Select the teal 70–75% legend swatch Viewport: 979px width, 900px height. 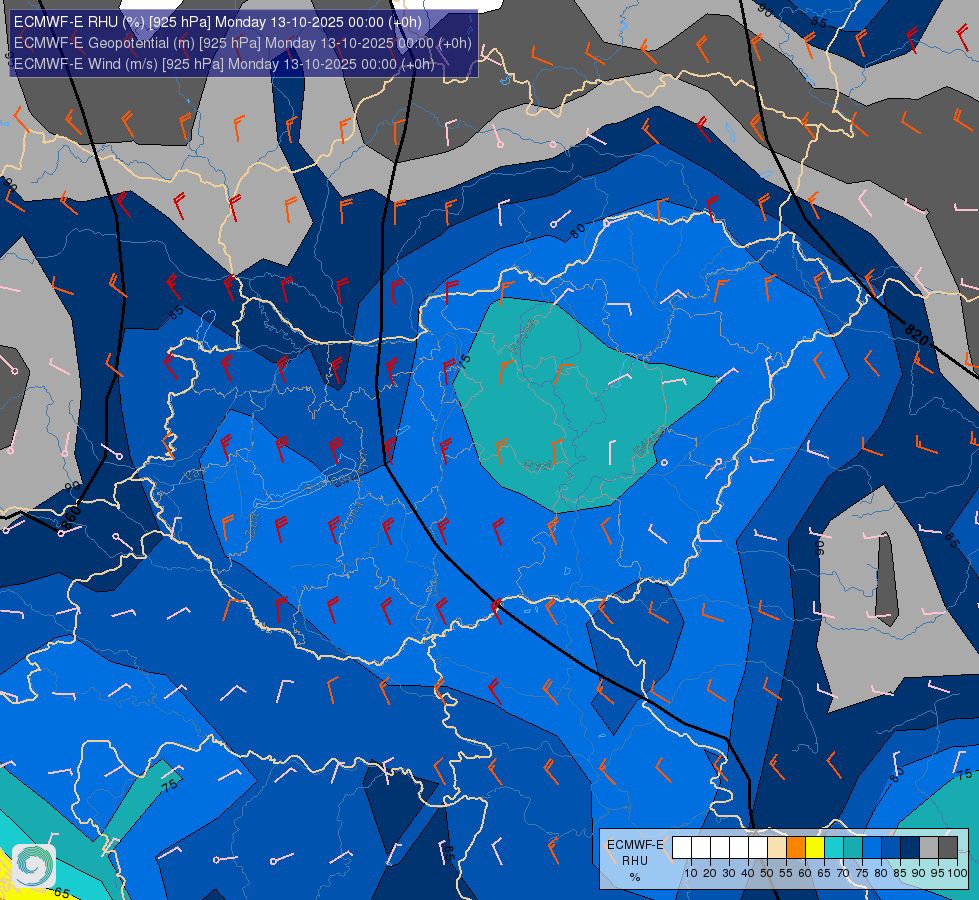click(x=853, y=848)
